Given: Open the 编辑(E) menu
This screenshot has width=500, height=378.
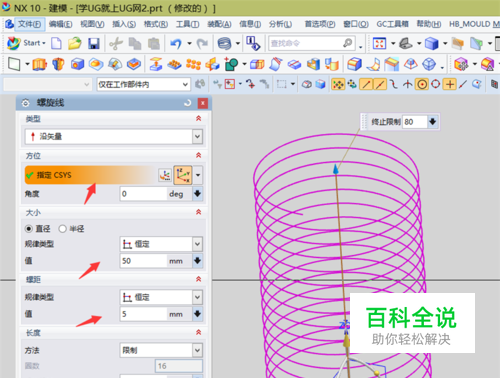Looking at the screenshot, I should point(60,24).
